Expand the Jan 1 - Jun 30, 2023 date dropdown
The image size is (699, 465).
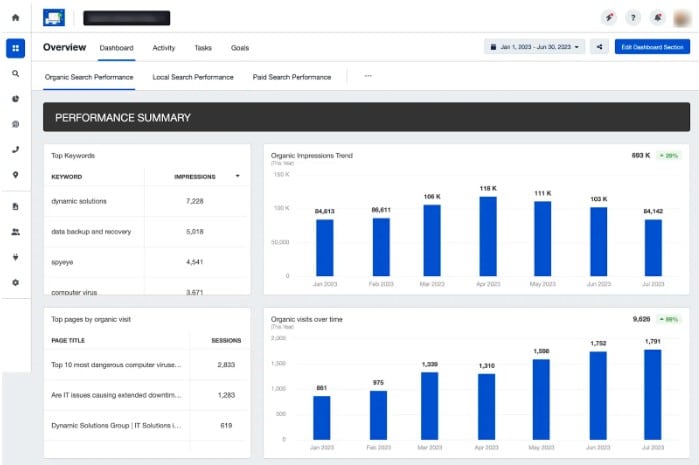534,47
